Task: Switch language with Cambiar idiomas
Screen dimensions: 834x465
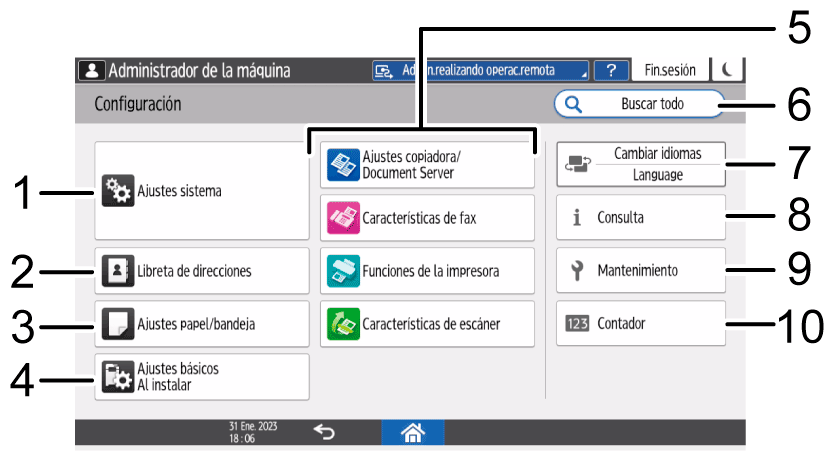Action: (641, 164)
